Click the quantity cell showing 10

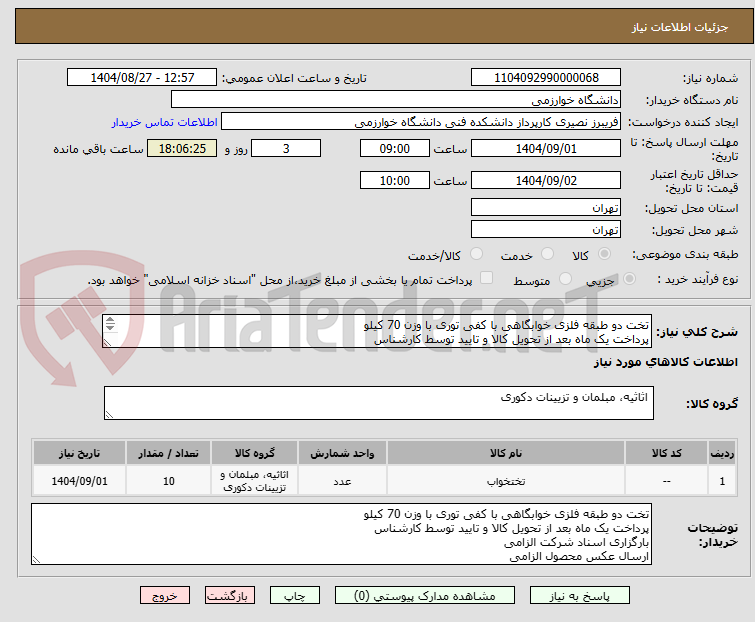click(168, 480)
